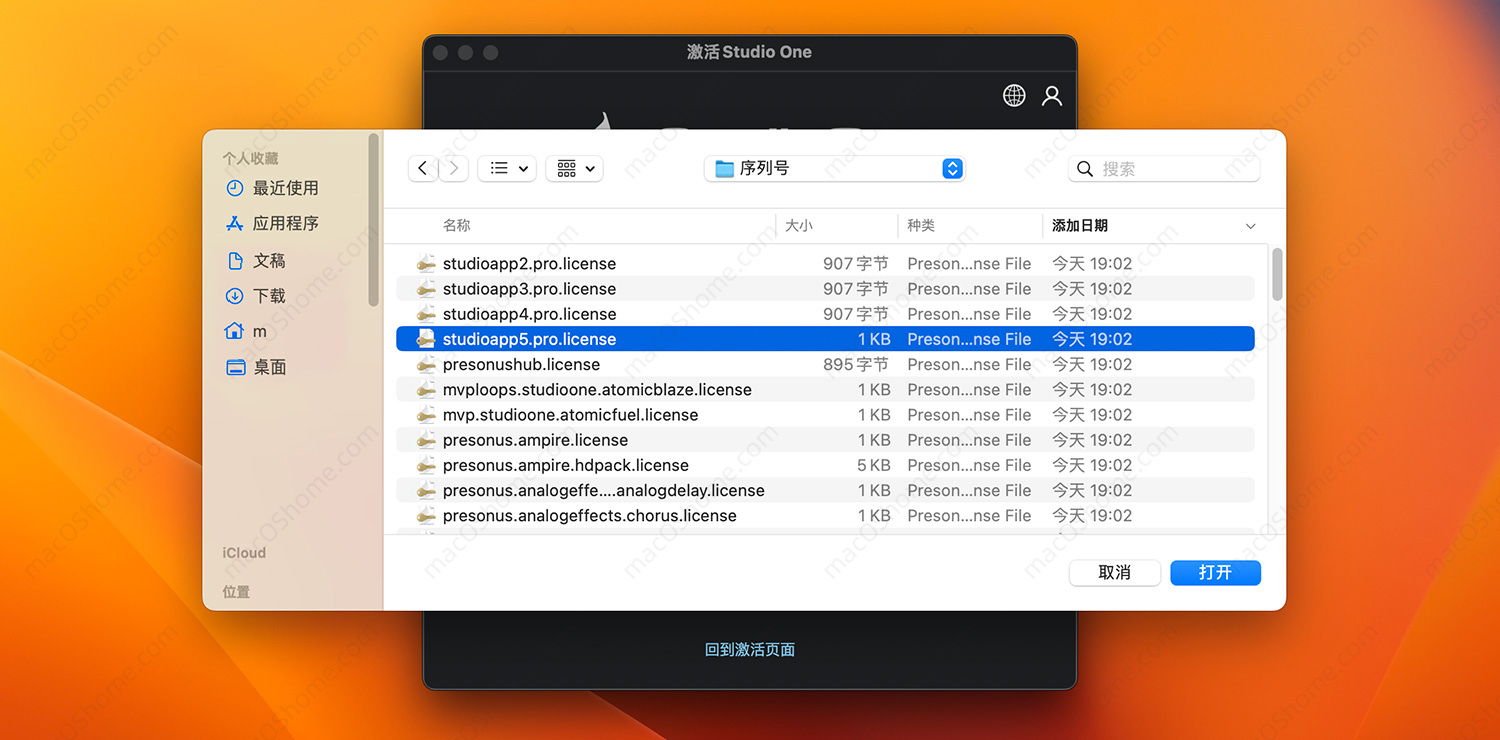Sort by the 名称 column header
The height and width of the screenshot is (740, 1500).
point(456,226)
